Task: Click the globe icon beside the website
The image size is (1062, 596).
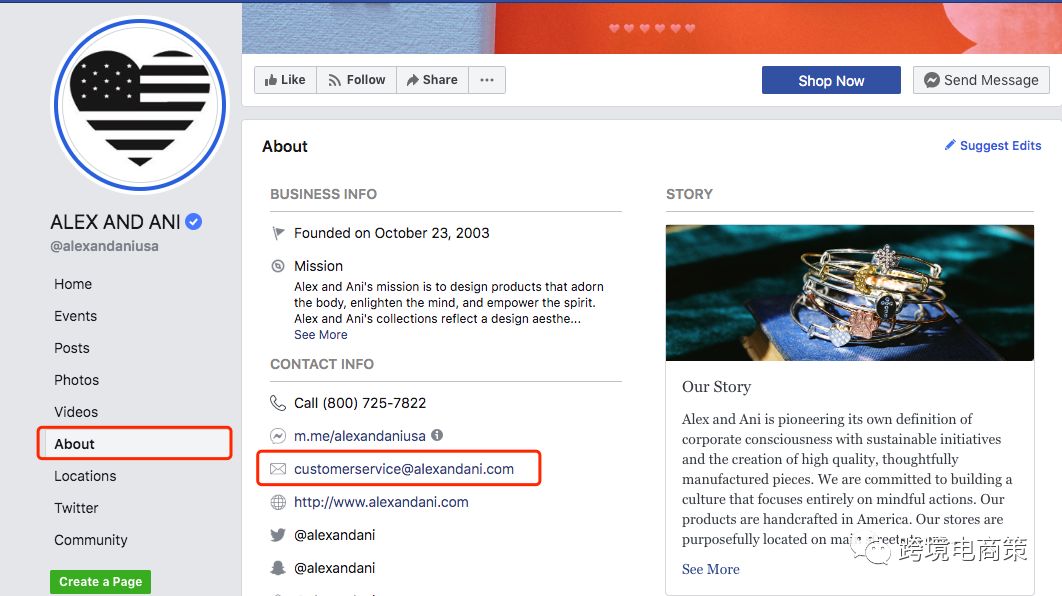Action: (x=278, y=502)
